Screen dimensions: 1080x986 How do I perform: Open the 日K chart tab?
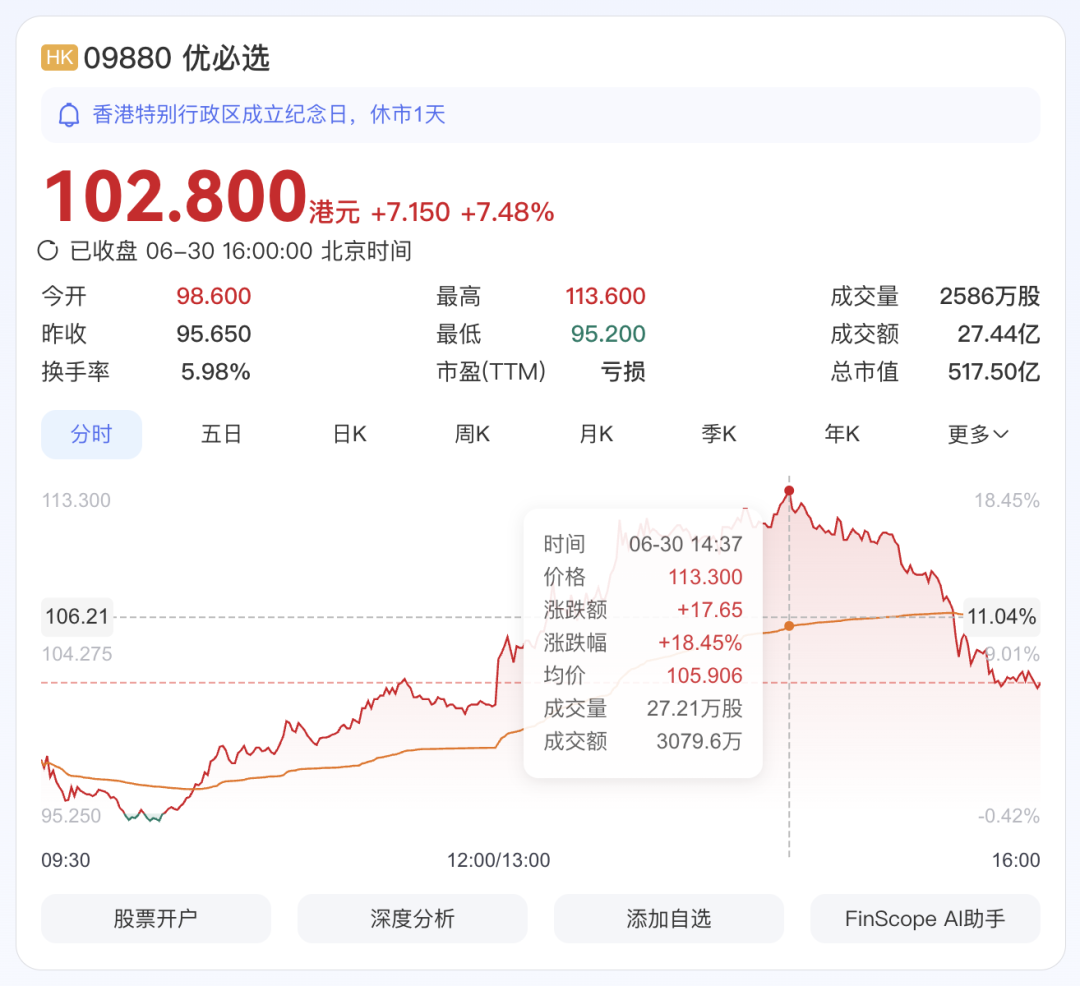(350, 434)
